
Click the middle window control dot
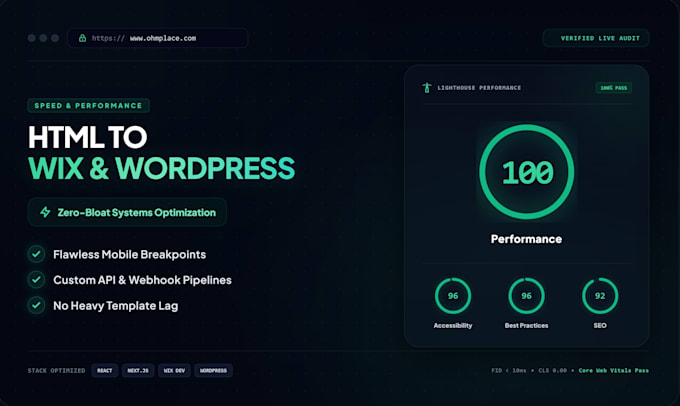(x=43, y=38)
